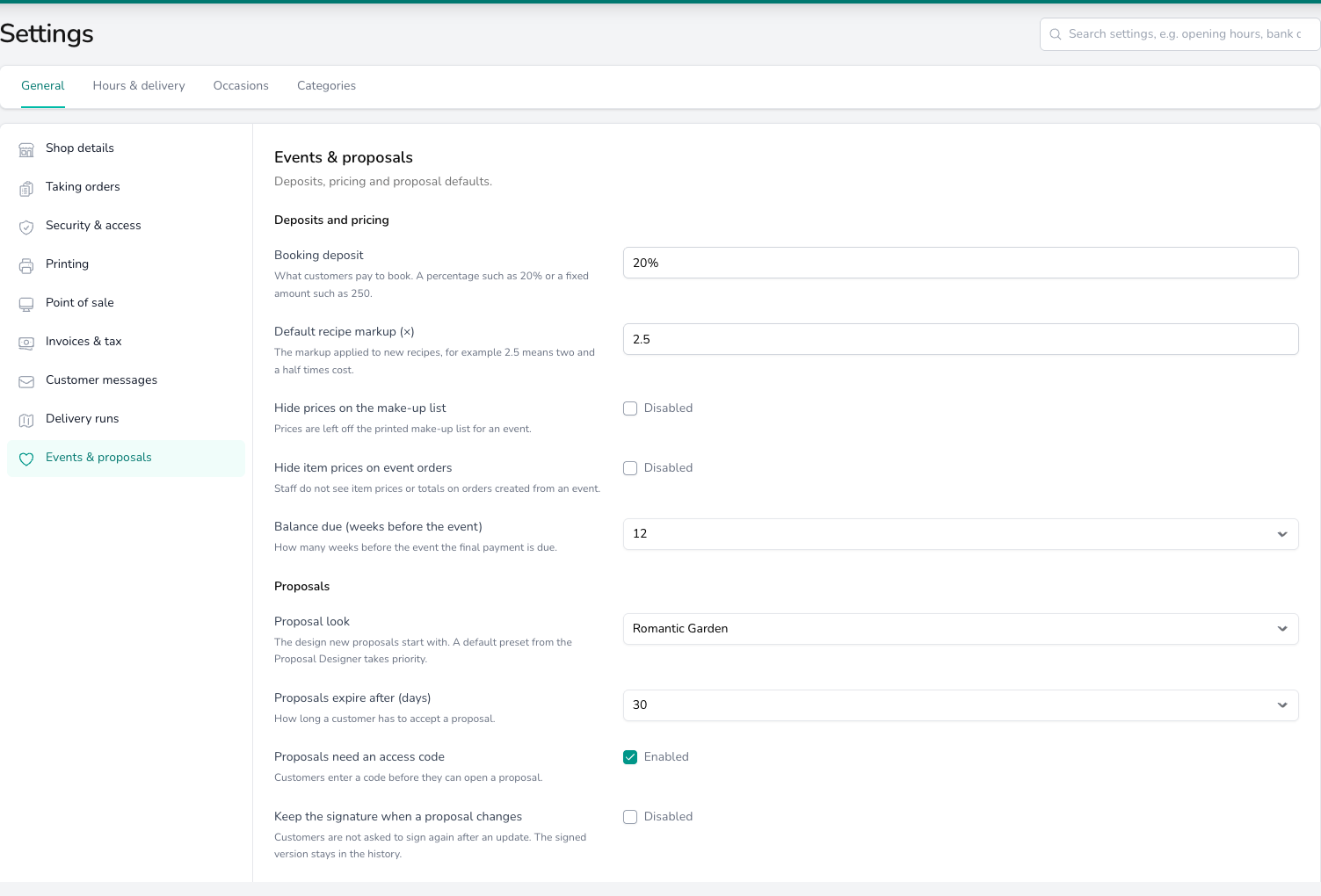The image size is (1321, 896).
Task: Click the Events & proposals heart icon
Action: [26, 459]
